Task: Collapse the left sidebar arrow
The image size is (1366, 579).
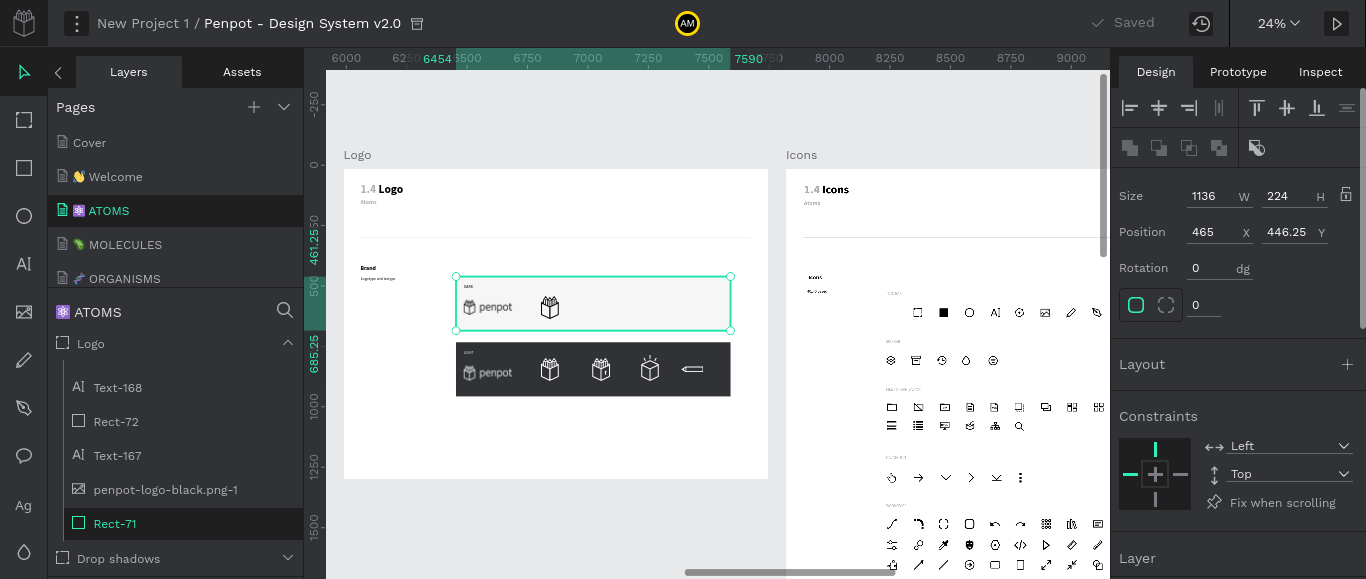Action: click(58, 72)
